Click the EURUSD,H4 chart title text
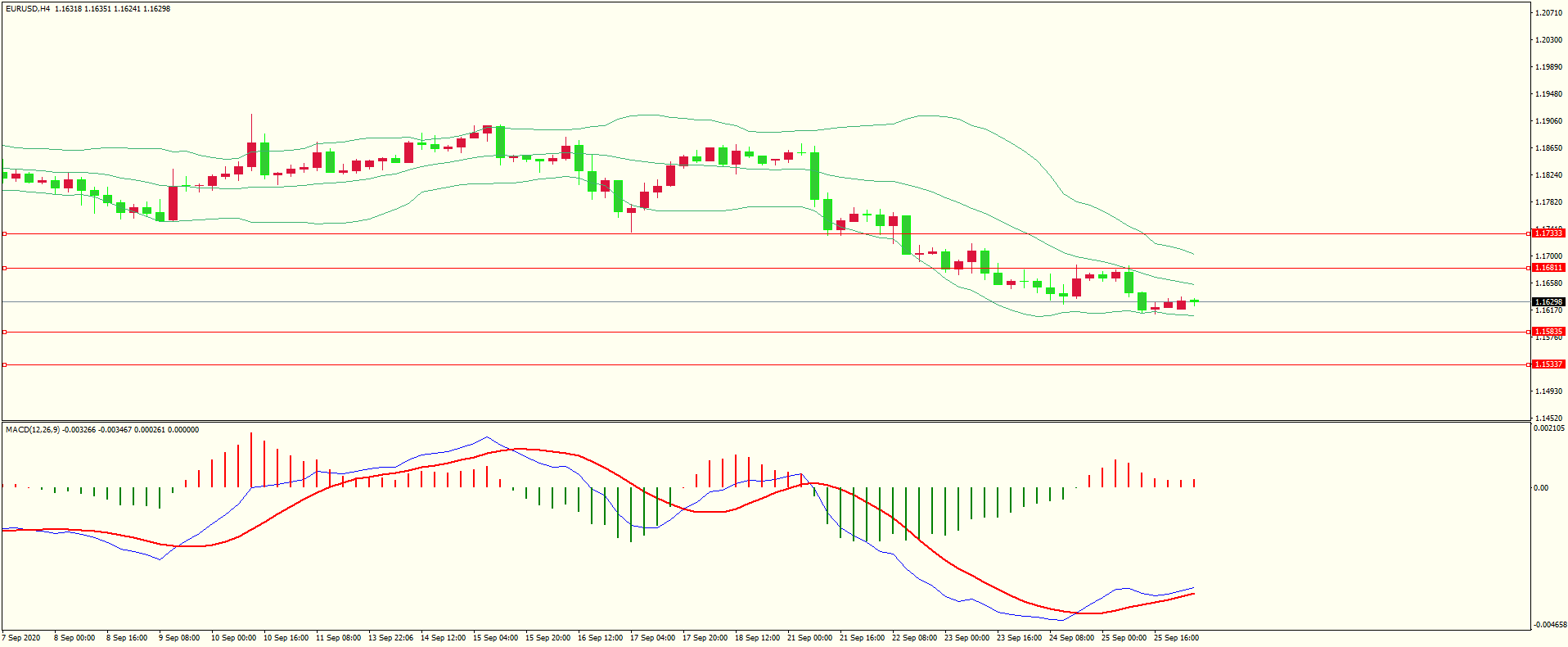The height and width of the screenshot is (647, 1568). pyautogui.click(x=28, y=9)
